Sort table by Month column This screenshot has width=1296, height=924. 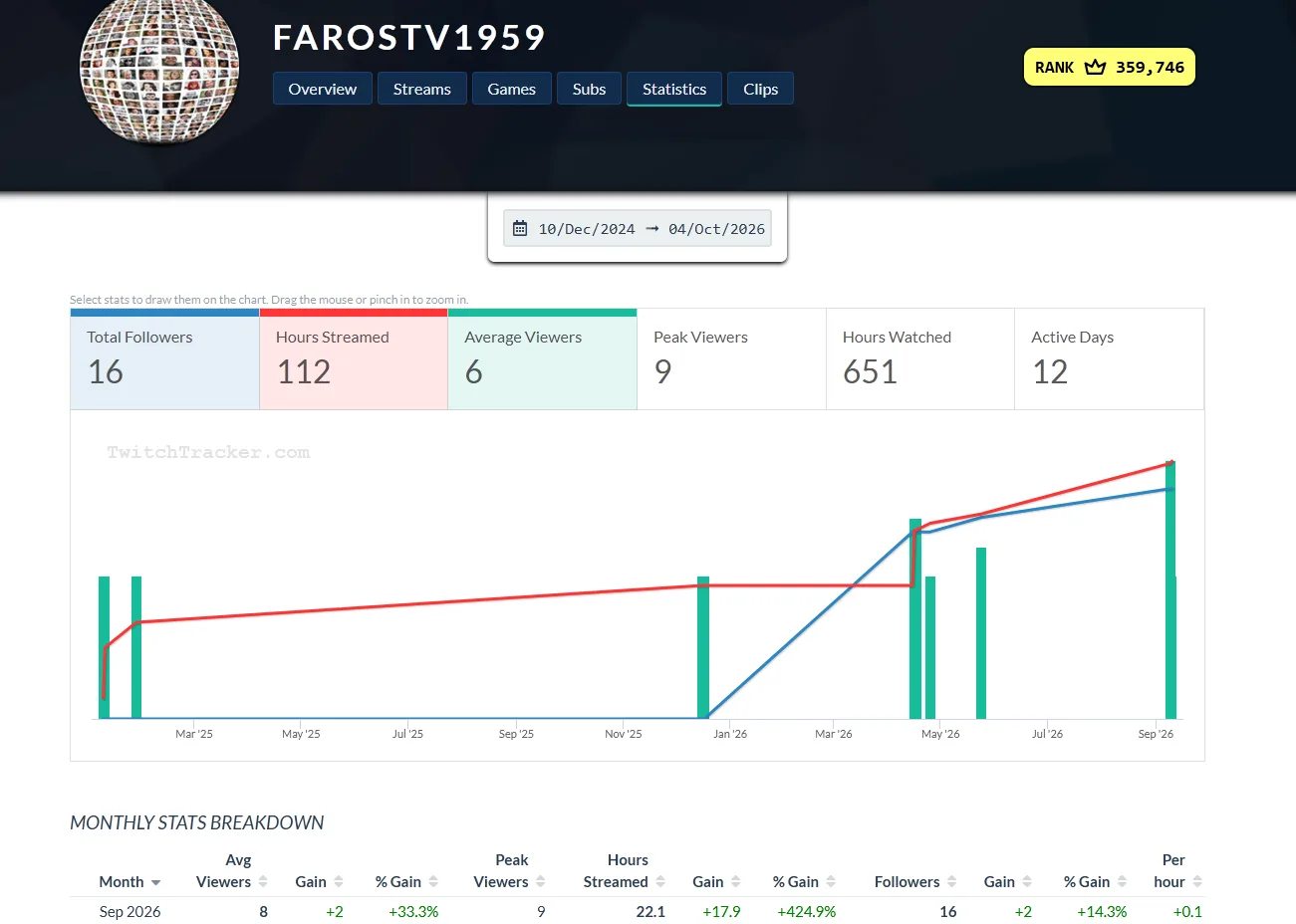(130, 881)
